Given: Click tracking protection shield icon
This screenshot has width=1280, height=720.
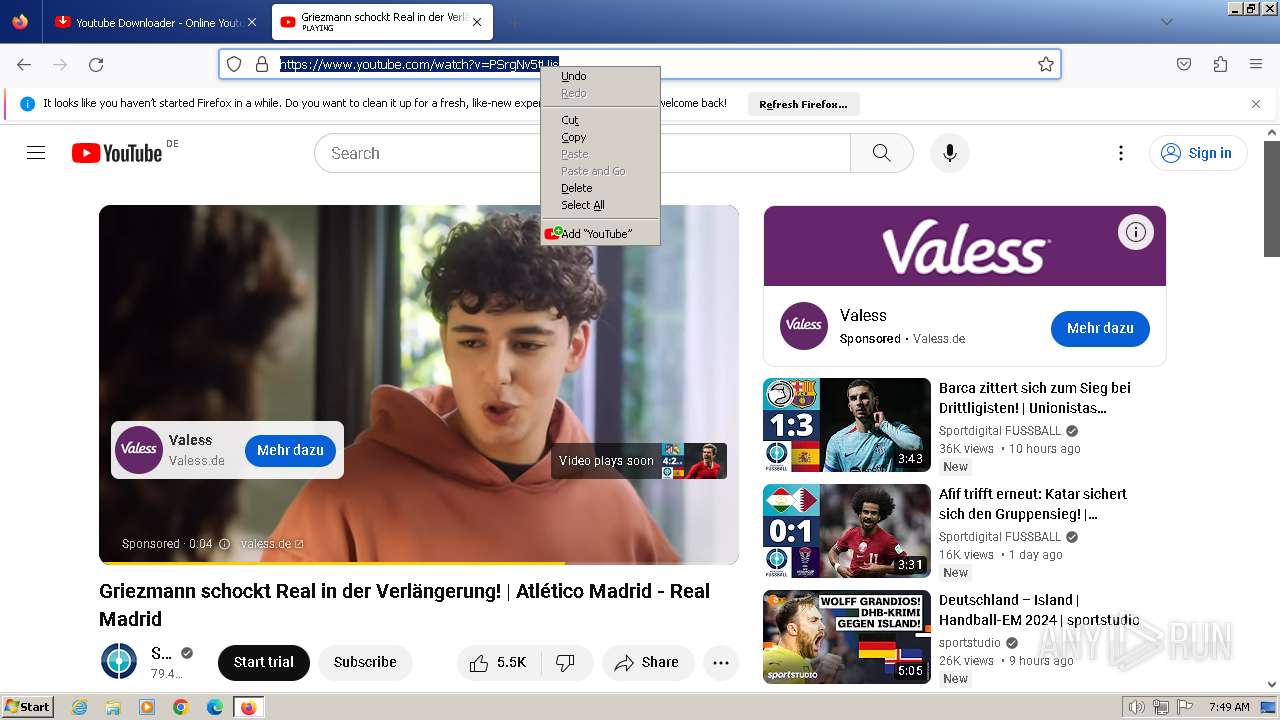Looking at the screenshot, I should (x=234, y=64).
